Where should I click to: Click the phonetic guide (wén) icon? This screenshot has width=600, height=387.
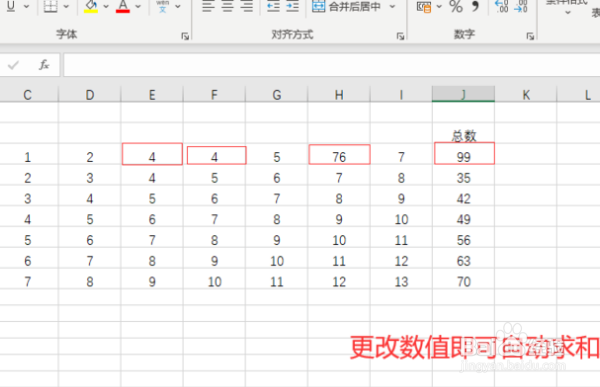[x=163, y=6]
